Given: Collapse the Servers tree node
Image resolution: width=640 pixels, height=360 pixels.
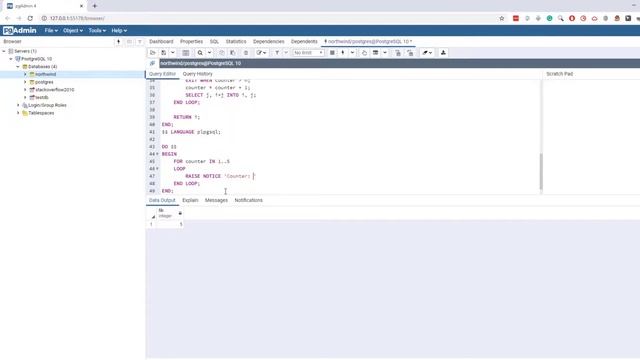Looking at the screenshot, I should point(4,51).
